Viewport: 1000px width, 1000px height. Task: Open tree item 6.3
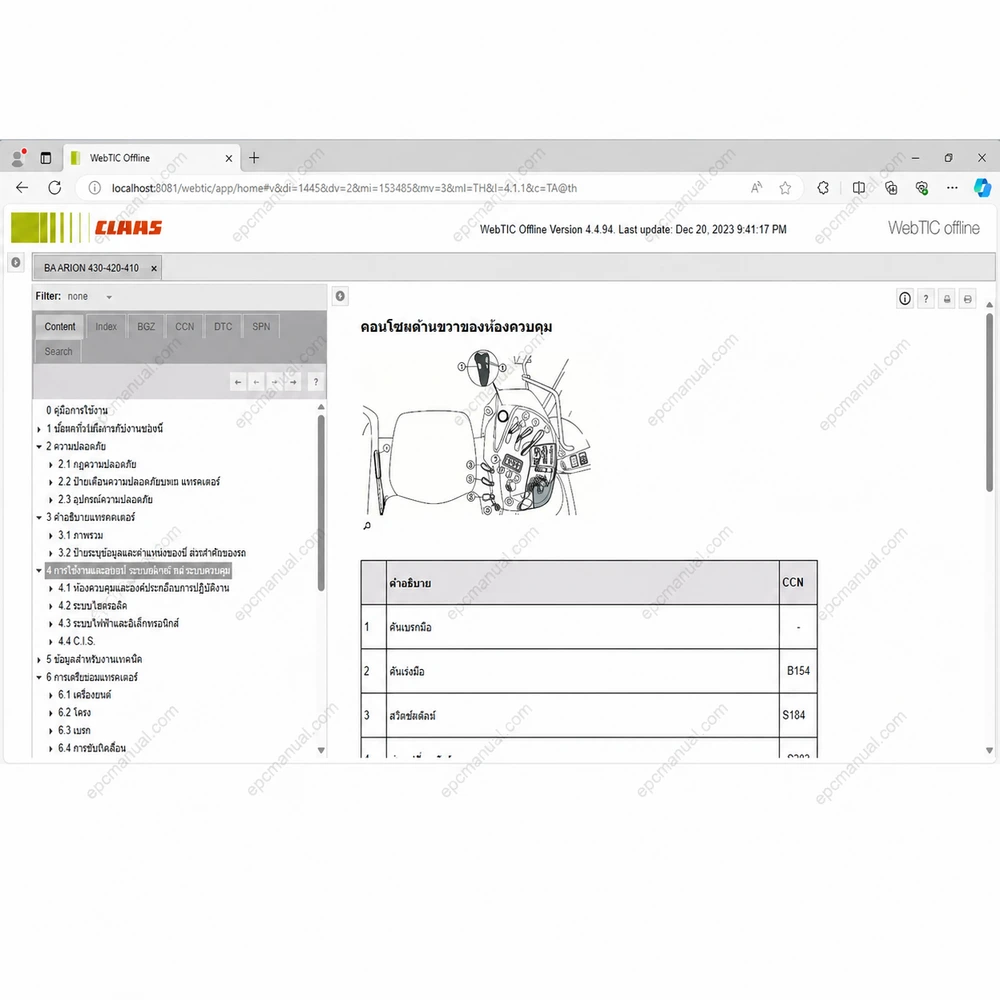coord(75,731)
